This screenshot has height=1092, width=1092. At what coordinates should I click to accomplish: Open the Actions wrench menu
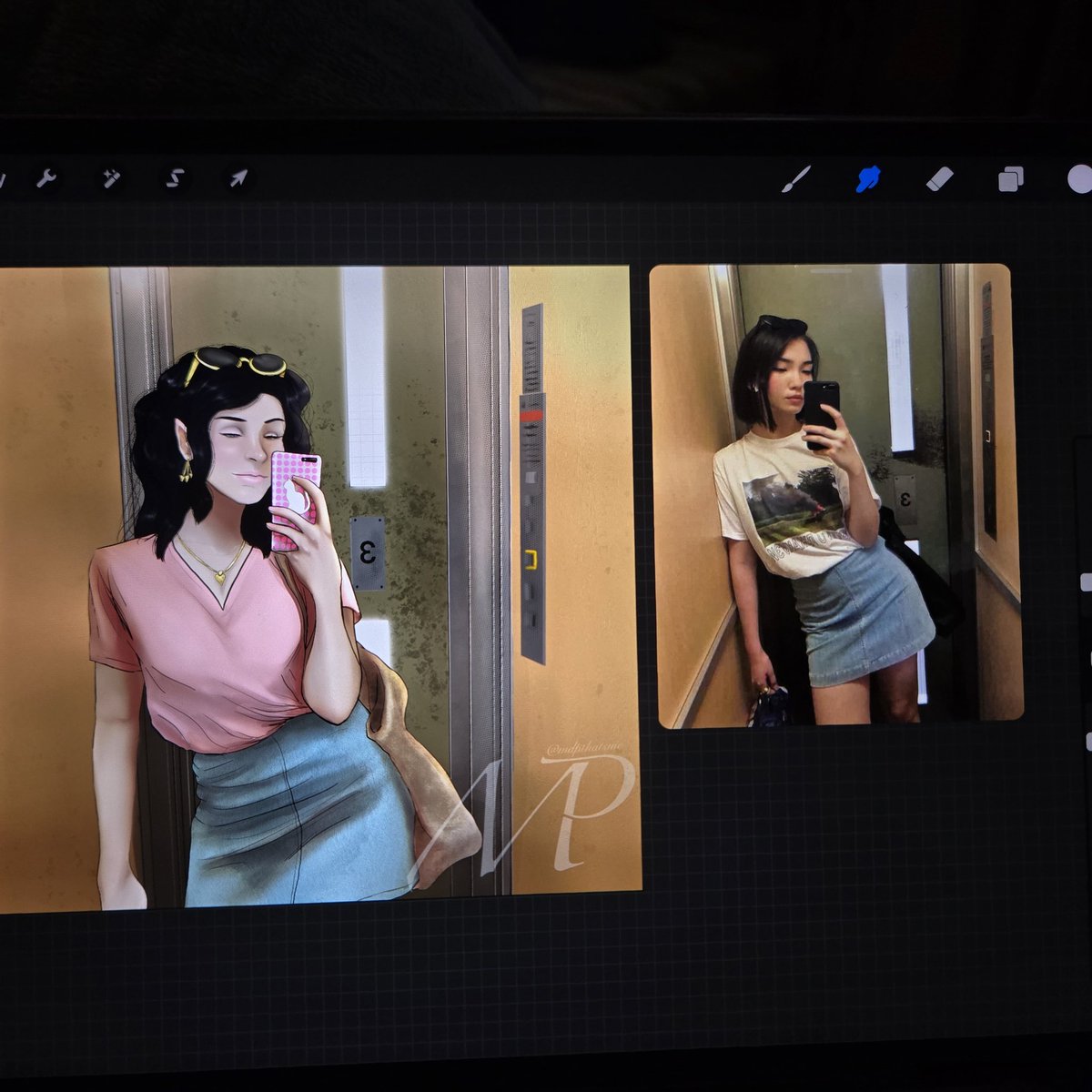point(45,178)
